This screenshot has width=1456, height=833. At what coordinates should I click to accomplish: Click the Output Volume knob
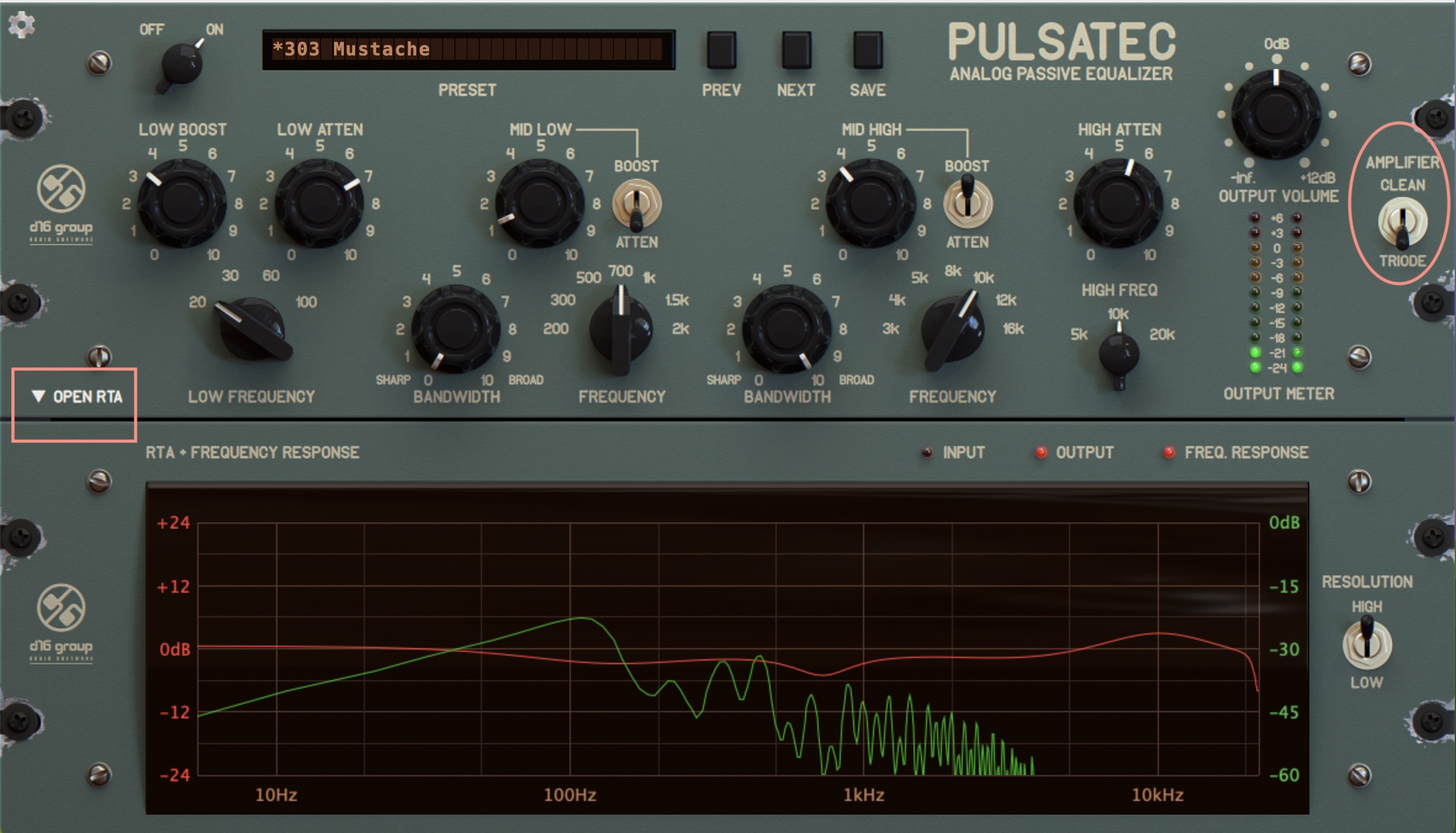click(x=1275, y=114)
